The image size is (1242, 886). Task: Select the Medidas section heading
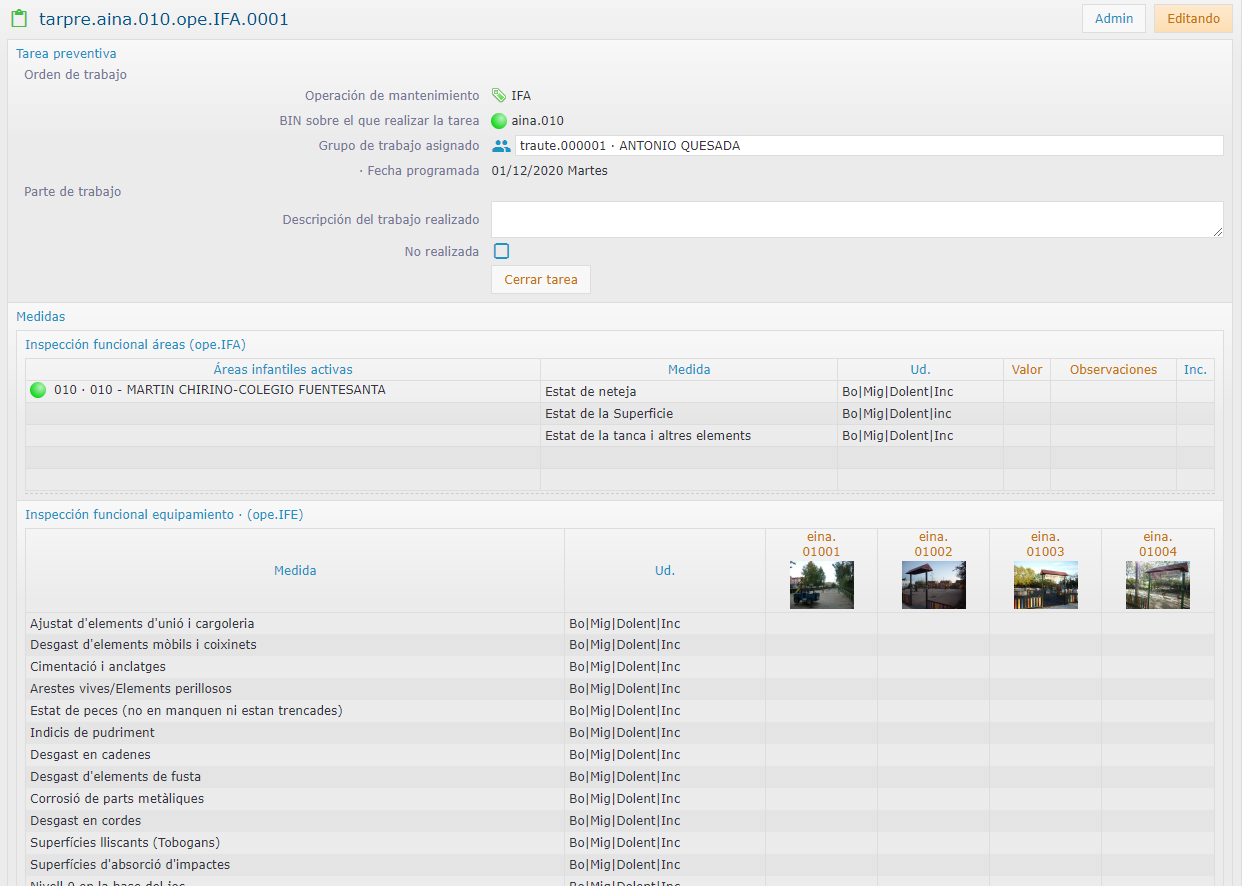(41, 316)
